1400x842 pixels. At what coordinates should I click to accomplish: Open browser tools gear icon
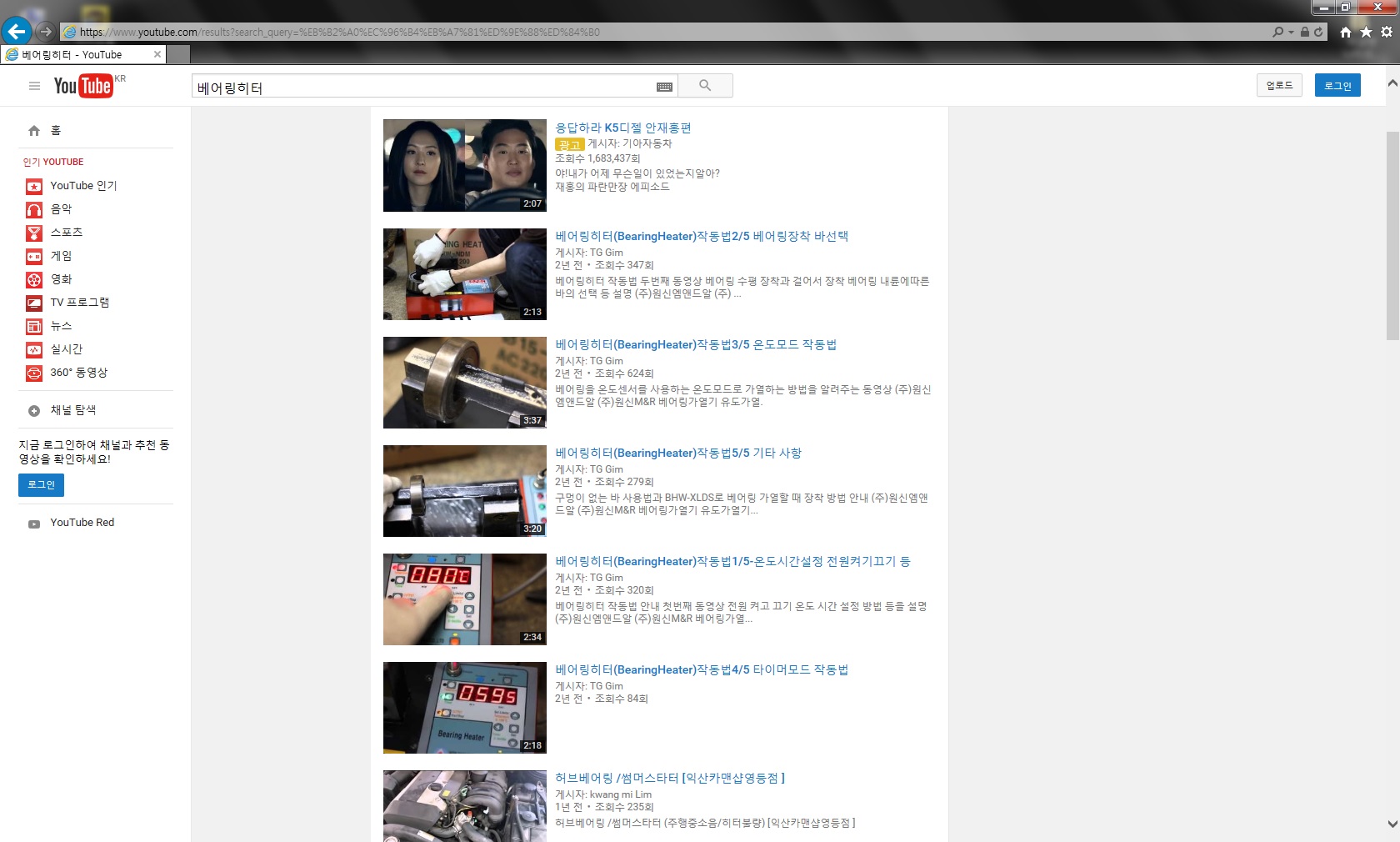tap(1387, 32)
